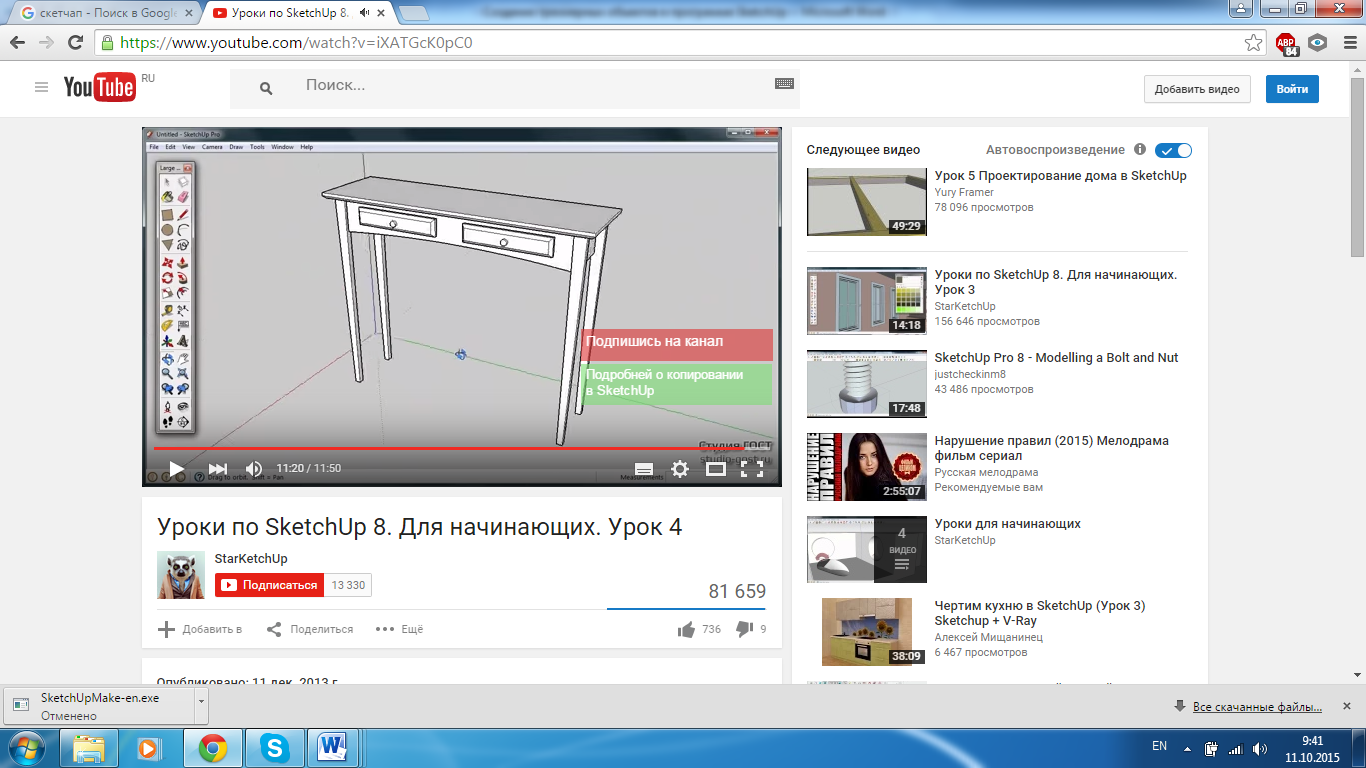Open the on-screen keyboard icon in search
Image resolution: width=1366 pixels, height=768 pixels.
(x=784, y=84)
